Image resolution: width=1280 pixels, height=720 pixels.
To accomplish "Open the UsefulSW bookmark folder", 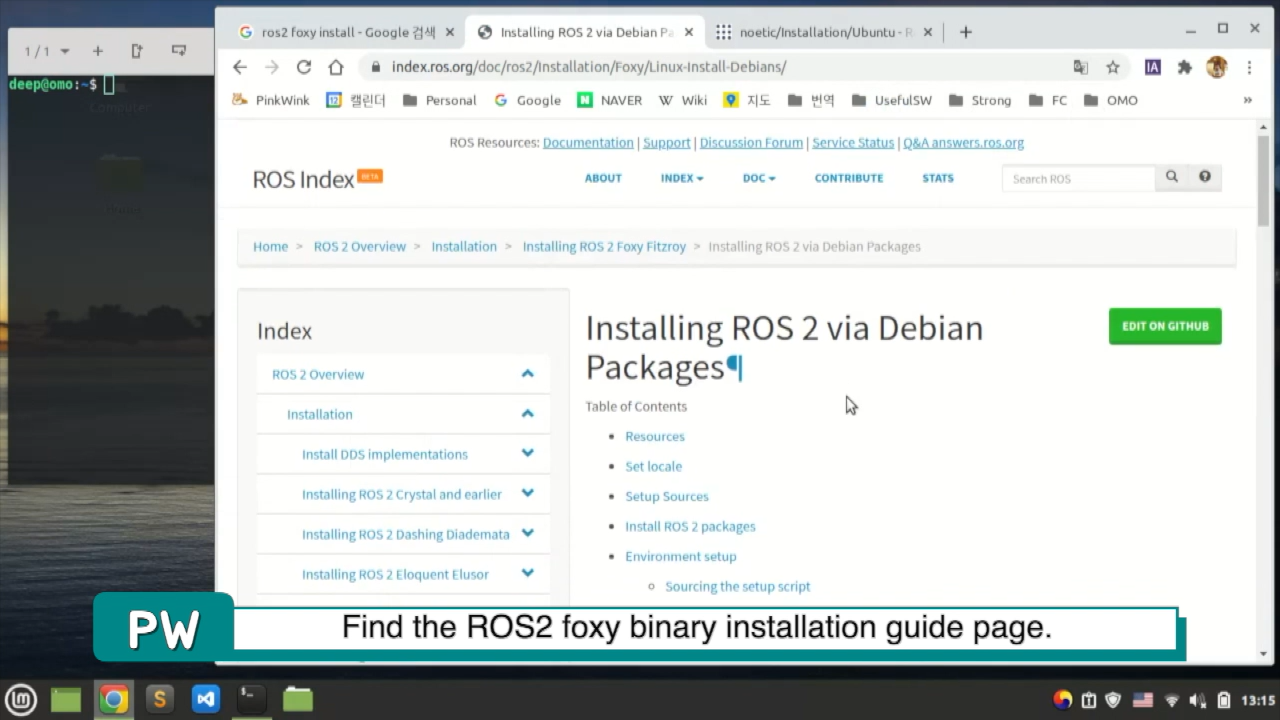I will 890,100.
